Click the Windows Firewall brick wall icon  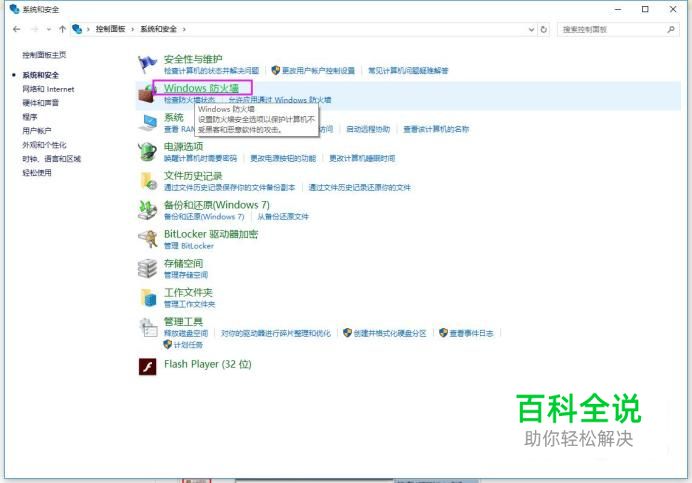146,94
